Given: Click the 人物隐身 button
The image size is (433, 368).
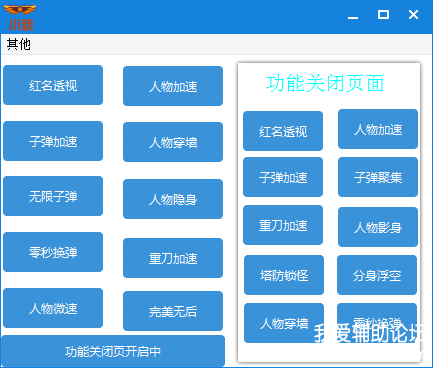Looking at the screenshot, I should click(x=173, y=199).
